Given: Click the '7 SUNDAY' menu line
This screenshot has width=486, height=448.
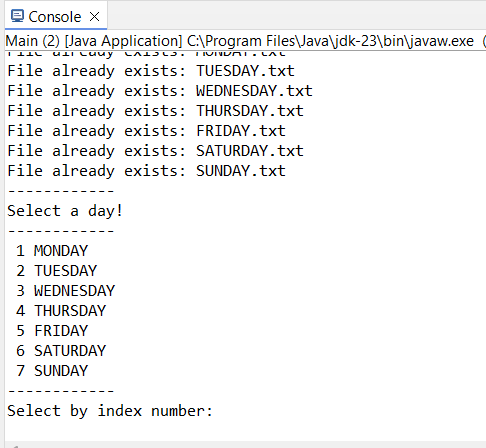Looking at the screenshot, I should pos(52,371).
